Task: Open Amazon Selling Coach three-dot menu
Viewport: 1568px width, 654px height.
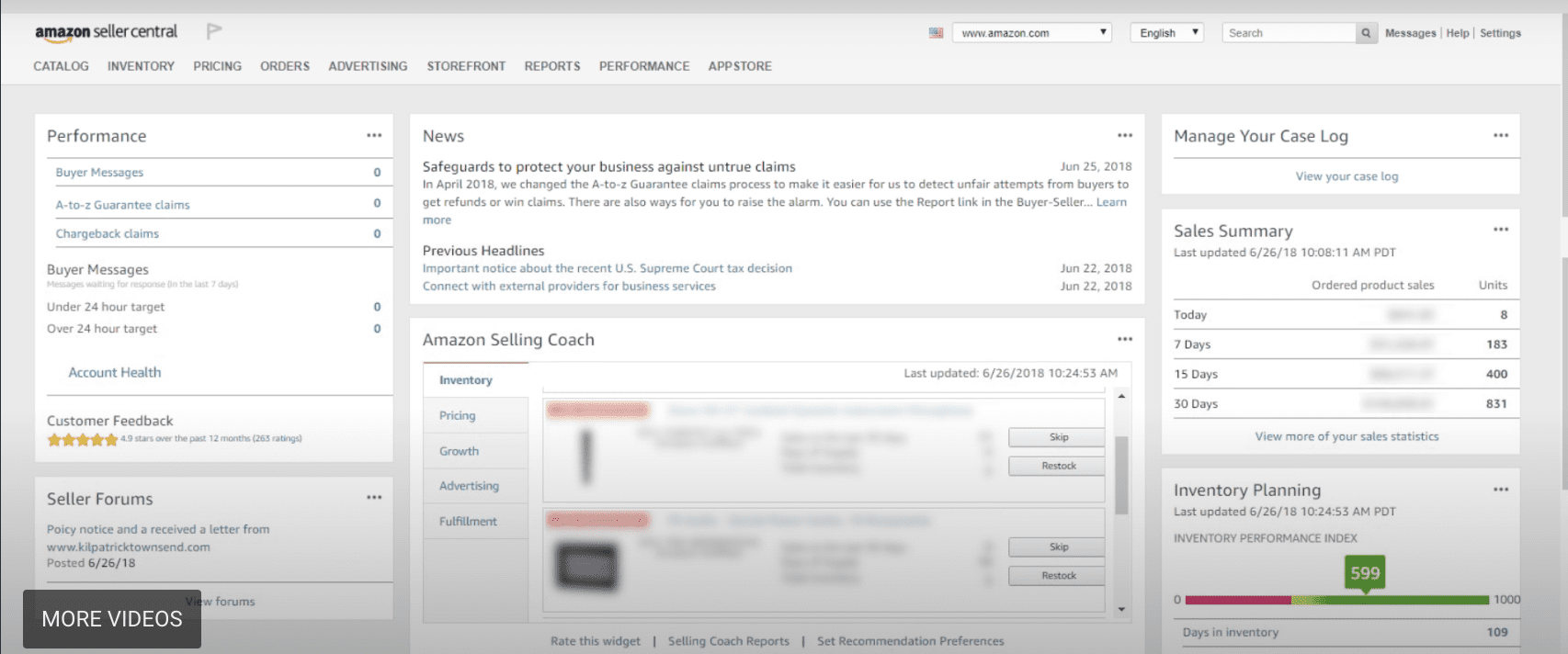Action: tap(1125, 340)
